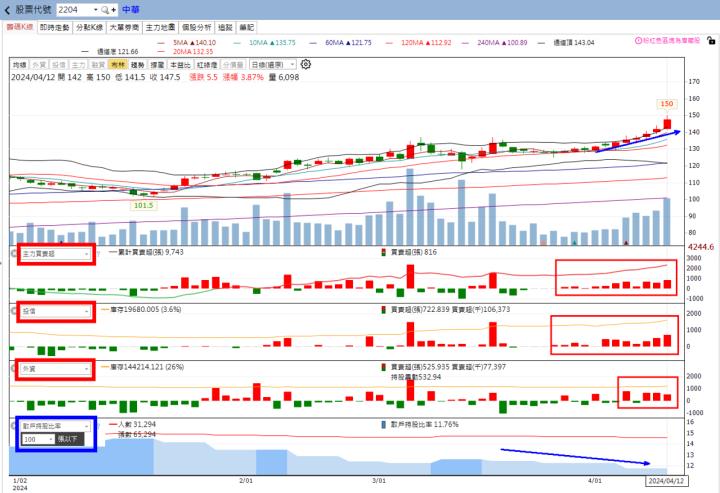
Task: Click the 5MA 140.10 legend entry
Action: (194, 43)
